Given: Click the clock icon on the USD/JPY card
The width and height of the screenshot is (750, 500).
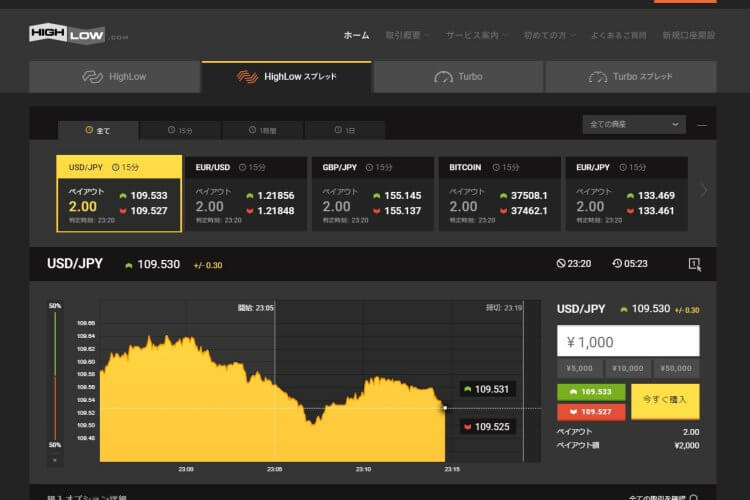Looking at the screenshot, I should click(115, 167).
